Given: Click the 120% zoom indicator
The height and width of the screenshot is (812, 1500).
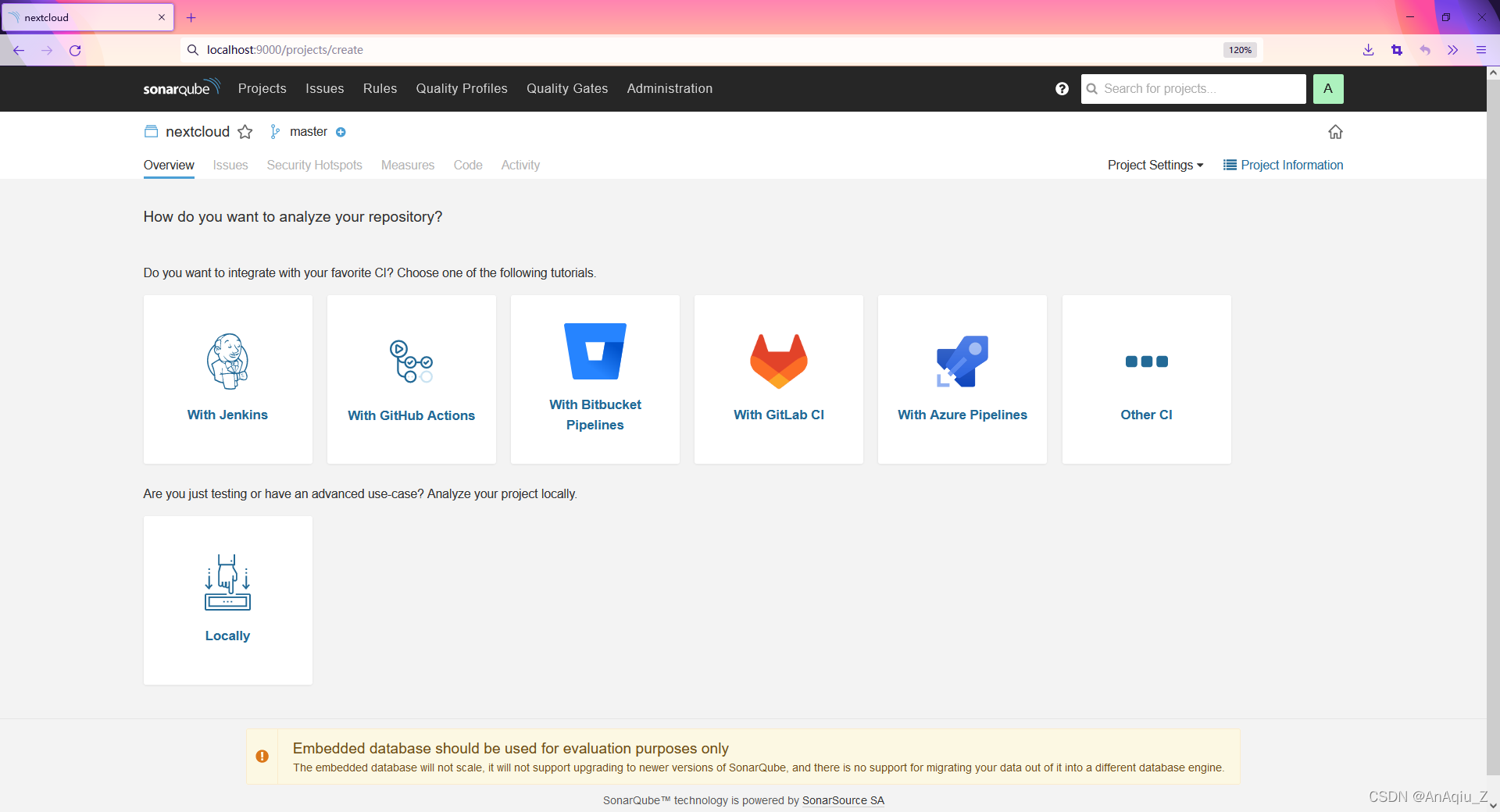Looking at the screenshot, I should [x=1240, y=50].
